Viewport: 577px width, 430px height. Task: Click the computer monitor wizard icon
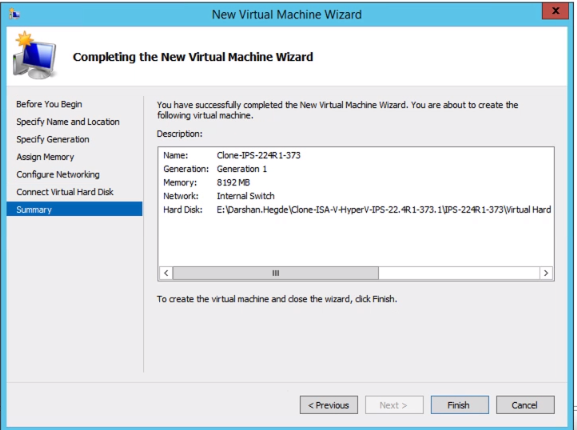(x=34, y=55)
